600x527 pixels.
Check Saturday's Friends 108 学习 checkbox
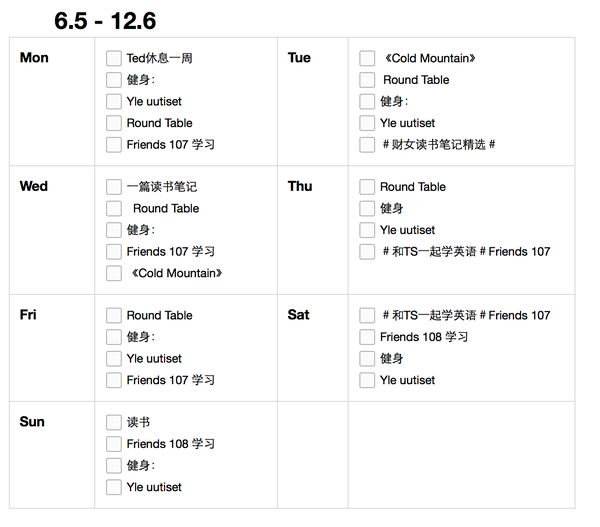click(x=367, y=337)
